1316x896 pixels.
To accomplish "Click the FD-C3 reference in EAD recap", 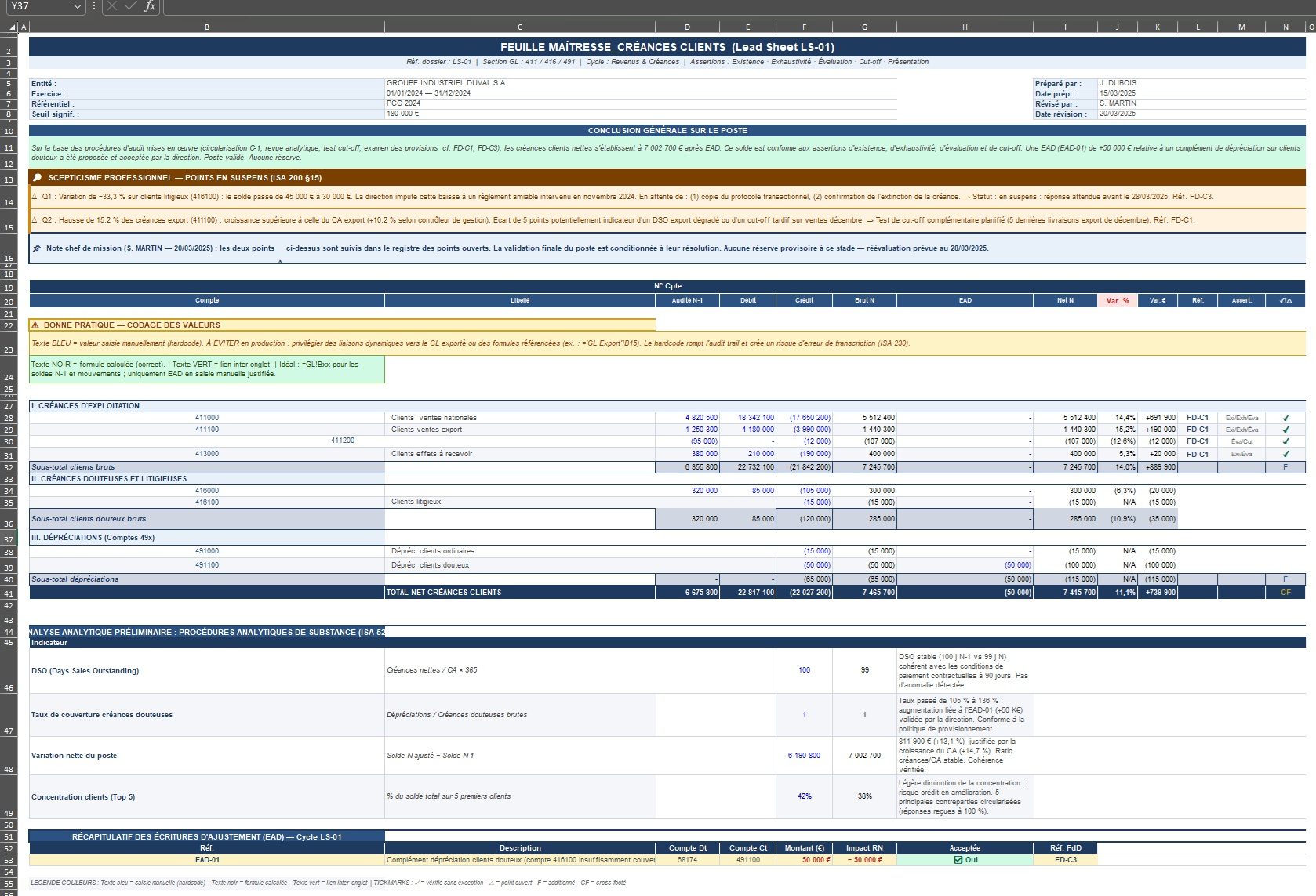I will click(1065, 860).
